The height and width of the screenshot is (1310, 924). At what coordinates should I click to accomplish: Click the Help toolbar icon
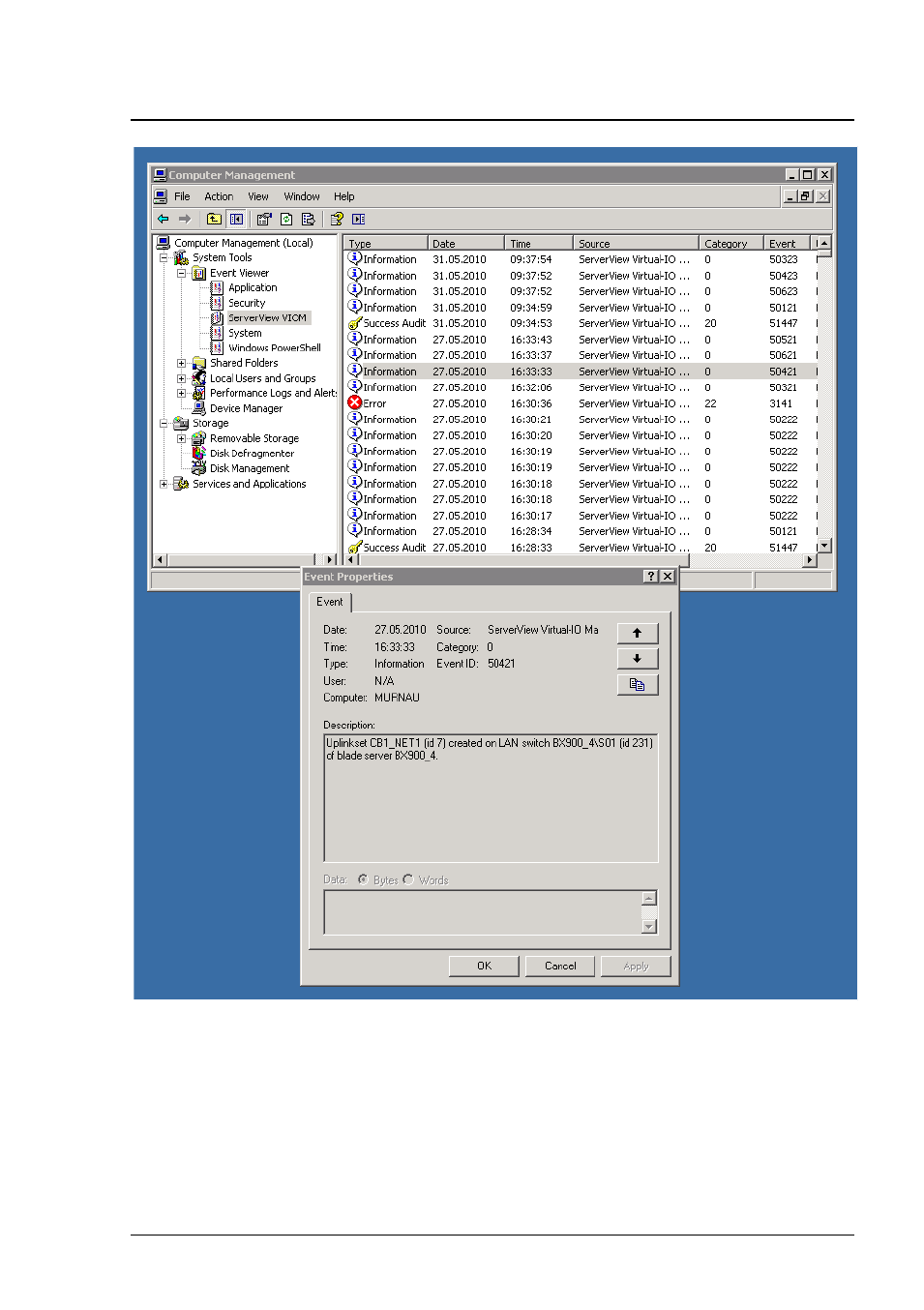[337, 219]
